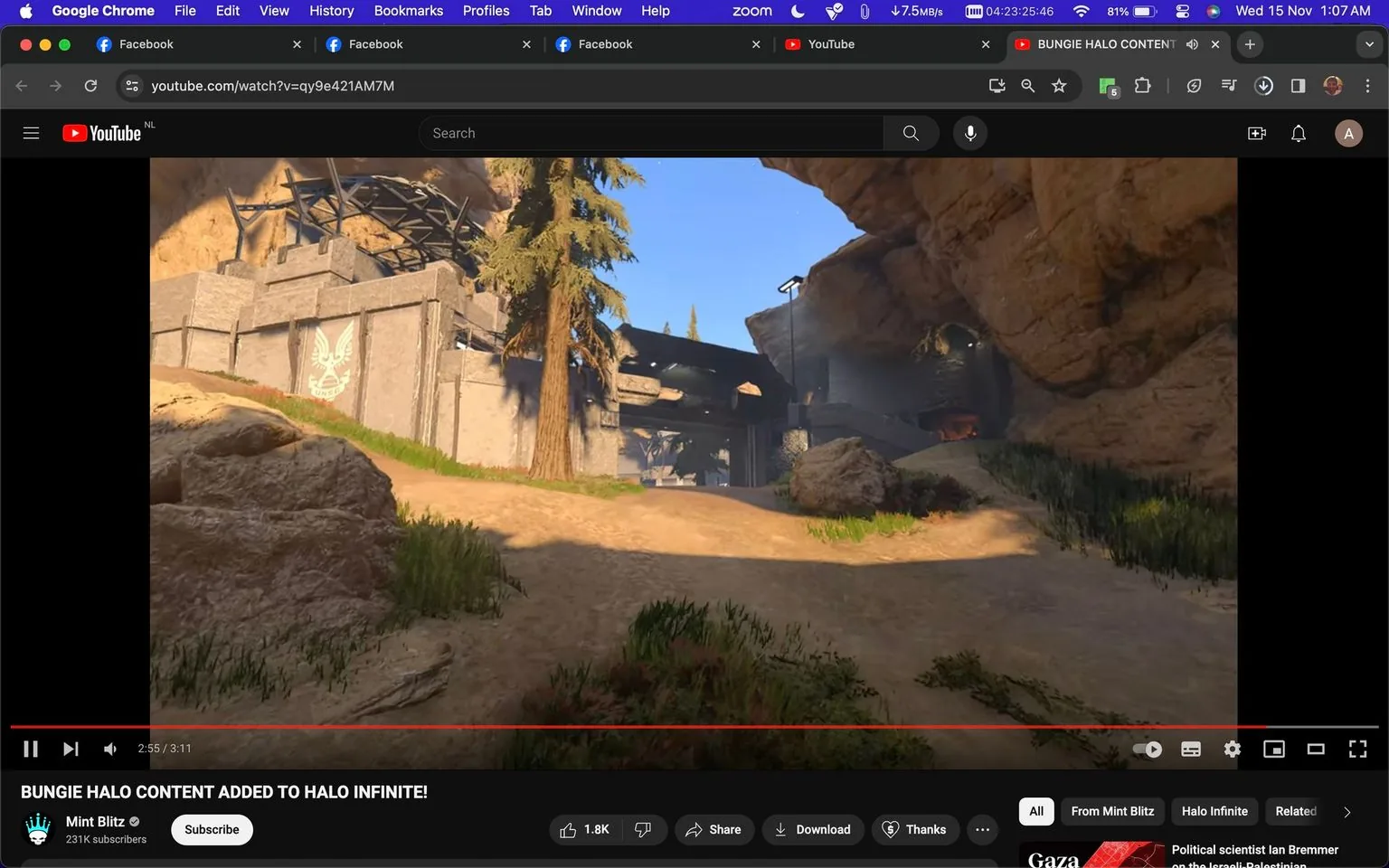Activate theater mode for the video
Screen dimensions: 1389x868
pyautogui.click(x=1316, y=749)
